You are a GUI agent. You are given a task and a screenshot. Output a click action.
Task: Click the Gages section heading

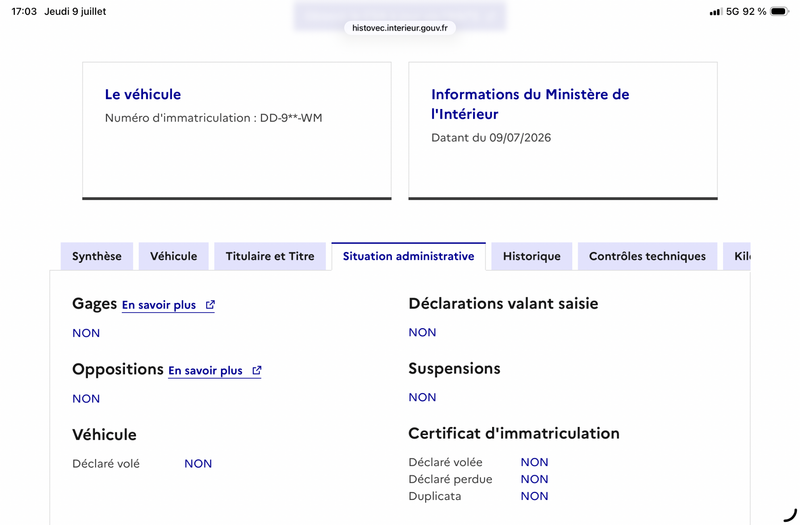coord(94,304)
